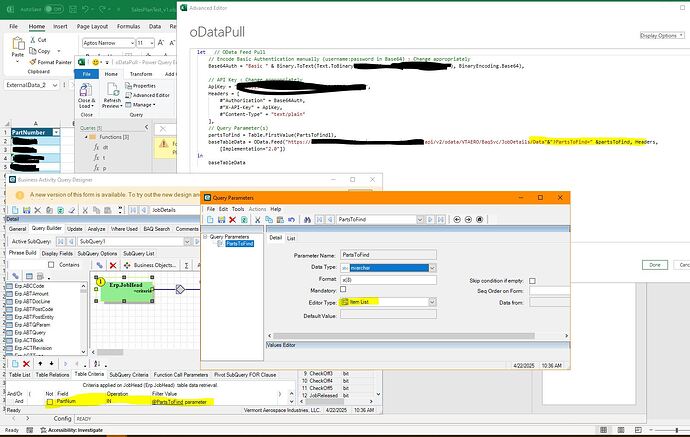690x437 pixels.
Task: Click Done button in Advanced Editor
Action: point(655,265)
